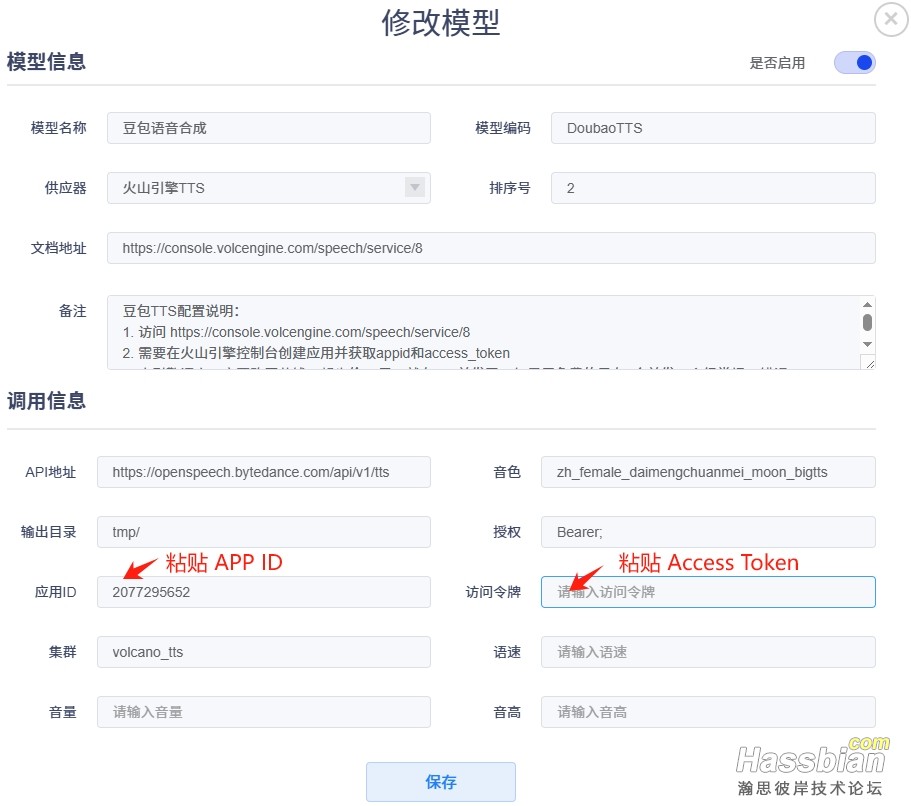Focus the 访问令牌 access token field
Screen dimensions: 911x806
pos(708,592)
